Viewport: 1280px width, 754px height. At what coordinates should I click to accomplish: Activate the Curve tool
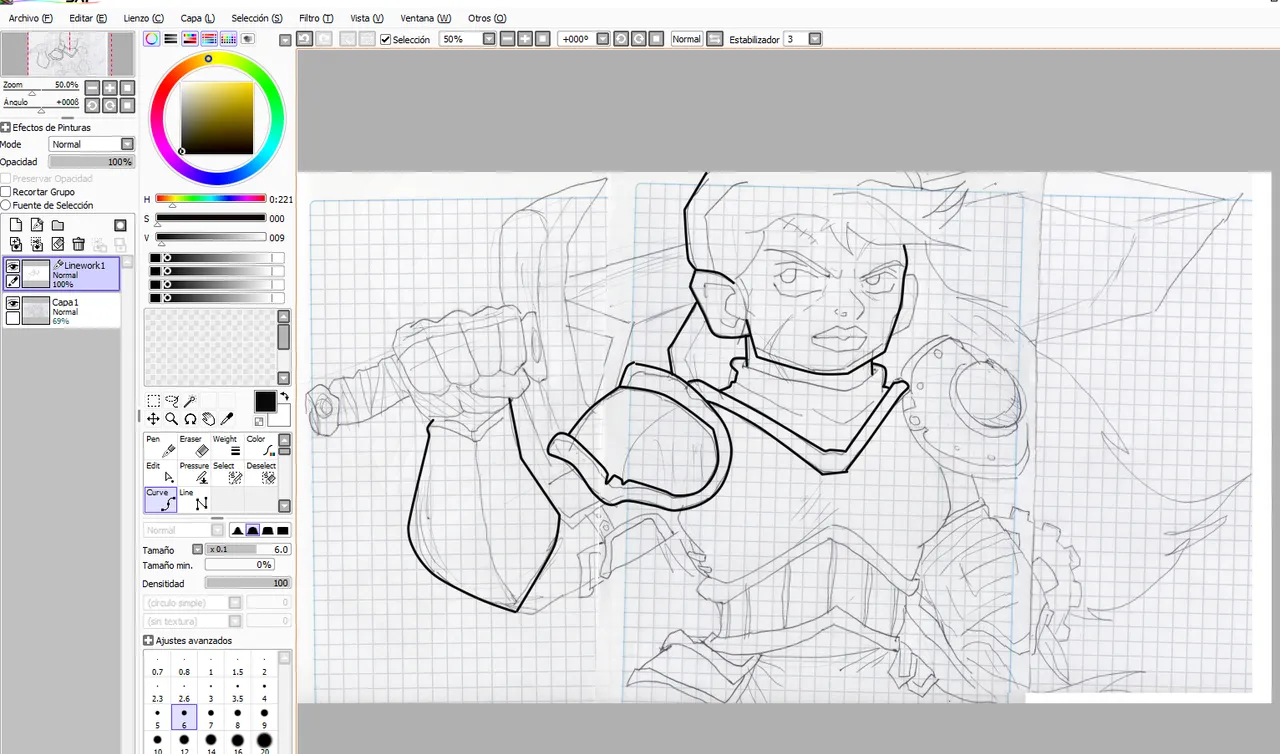coord(160,500)
